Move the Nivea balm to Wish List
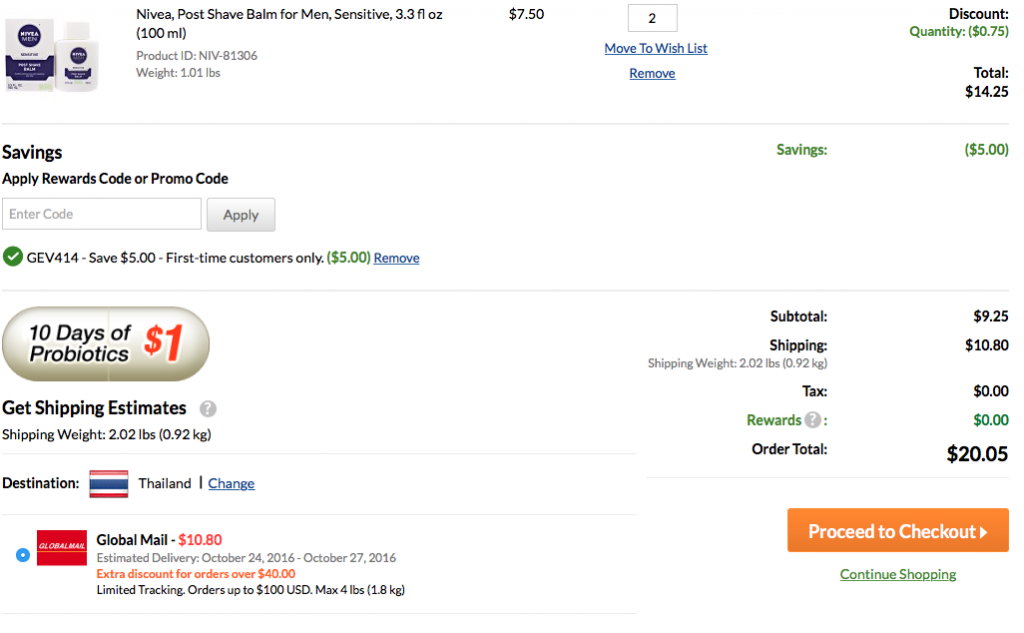Screen dimensions: 1024x633 click(x=656, y=48)
